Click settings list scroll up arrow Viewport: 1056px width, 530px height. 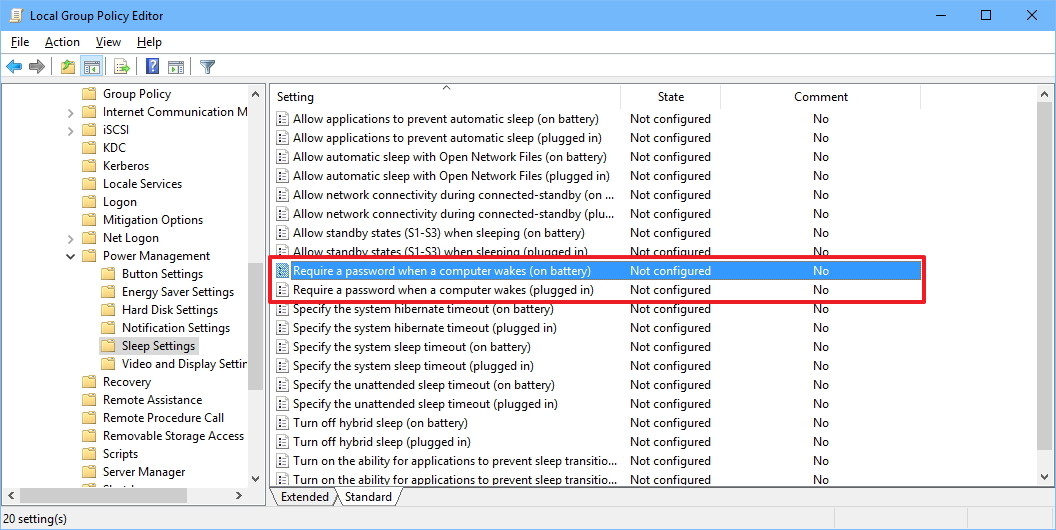tap(1045, 94)
